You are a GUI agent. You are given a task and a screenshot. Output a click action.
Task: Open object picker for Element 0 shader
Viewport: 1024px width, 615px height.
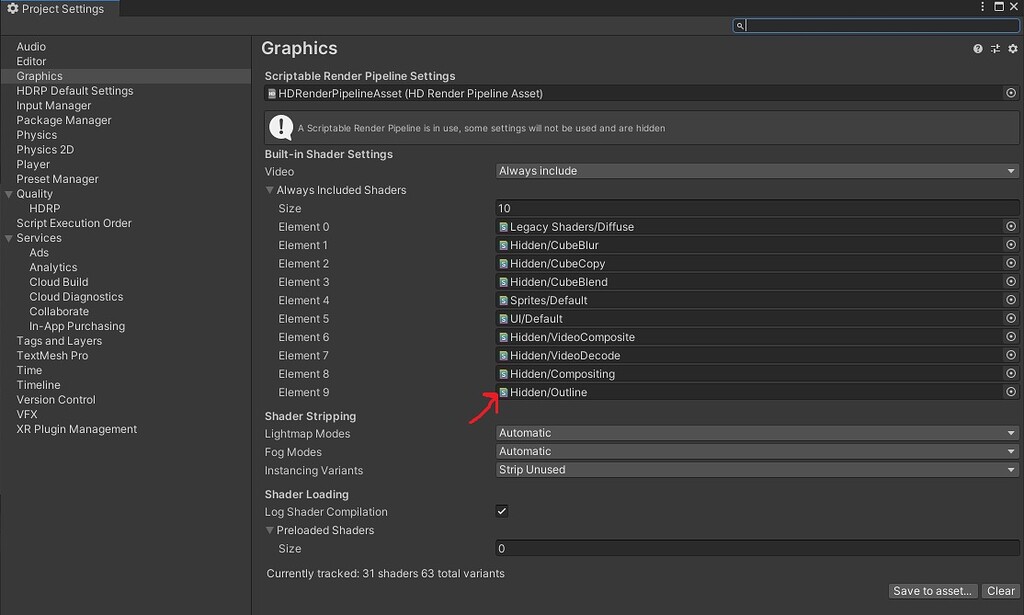[x=1011, y=227]
